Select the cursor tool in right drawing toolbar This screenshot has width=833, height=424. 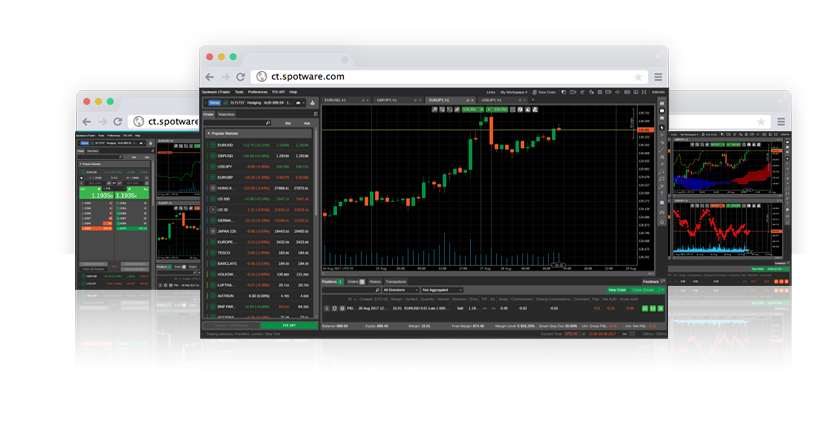tap(662, 128)
